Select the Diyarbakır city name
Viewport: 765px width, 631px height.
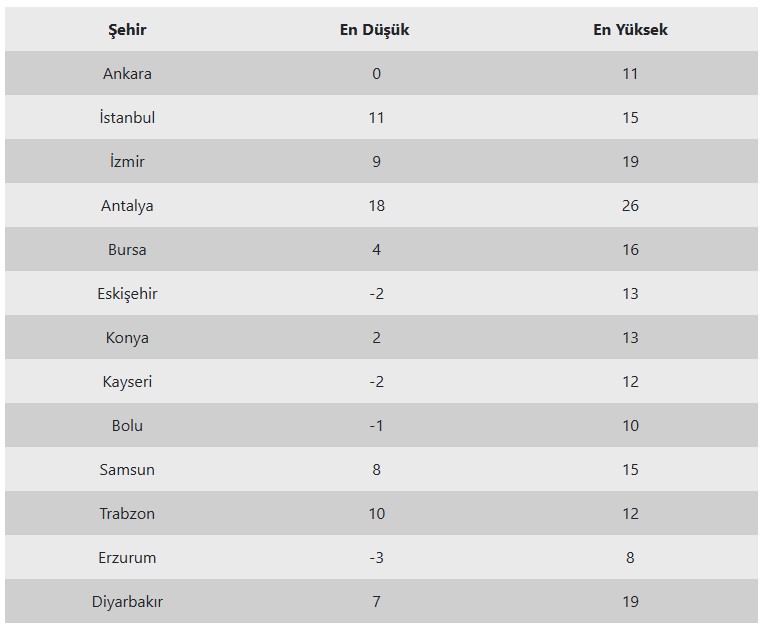click(127, 601)
